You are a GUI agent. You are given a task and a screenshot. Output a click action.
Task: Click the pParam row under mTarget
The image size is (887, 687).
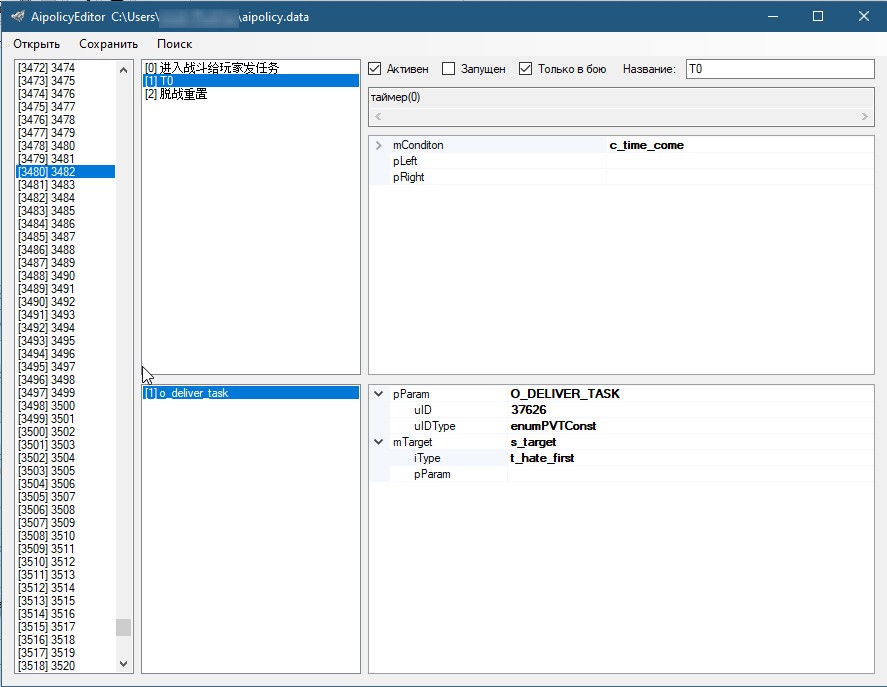click(621, 474)
